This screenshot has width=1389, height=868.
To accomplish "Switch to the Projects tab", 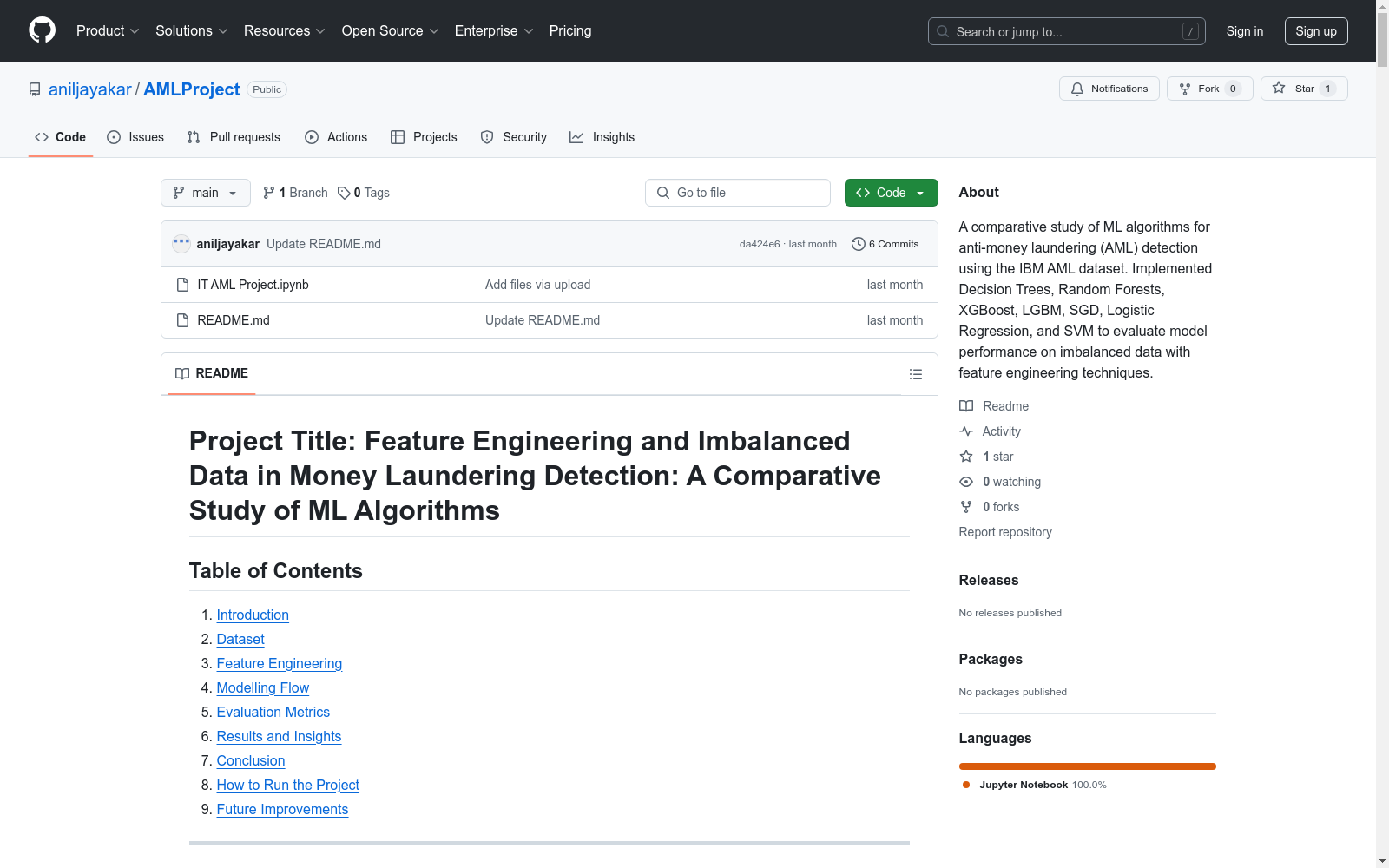I will [x=424, y=137].
